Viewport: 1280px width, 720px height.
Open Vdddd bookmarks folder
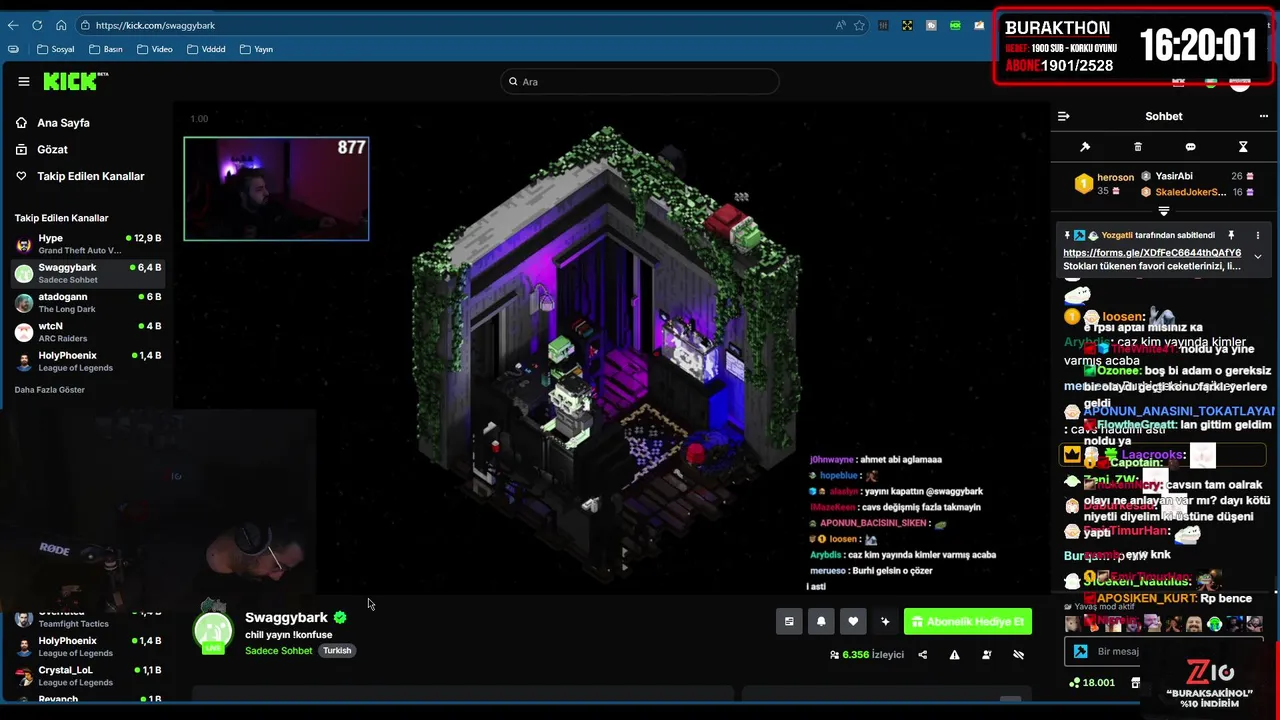(206, 49)
